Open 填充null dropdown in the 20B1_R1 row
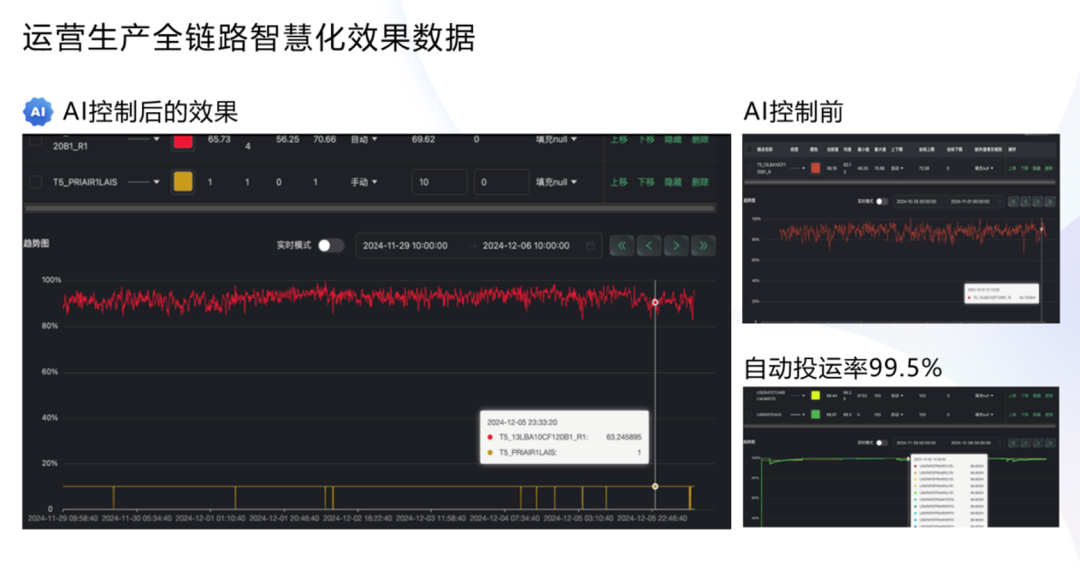Screen dimensions: 1080x583 [556, 139]
